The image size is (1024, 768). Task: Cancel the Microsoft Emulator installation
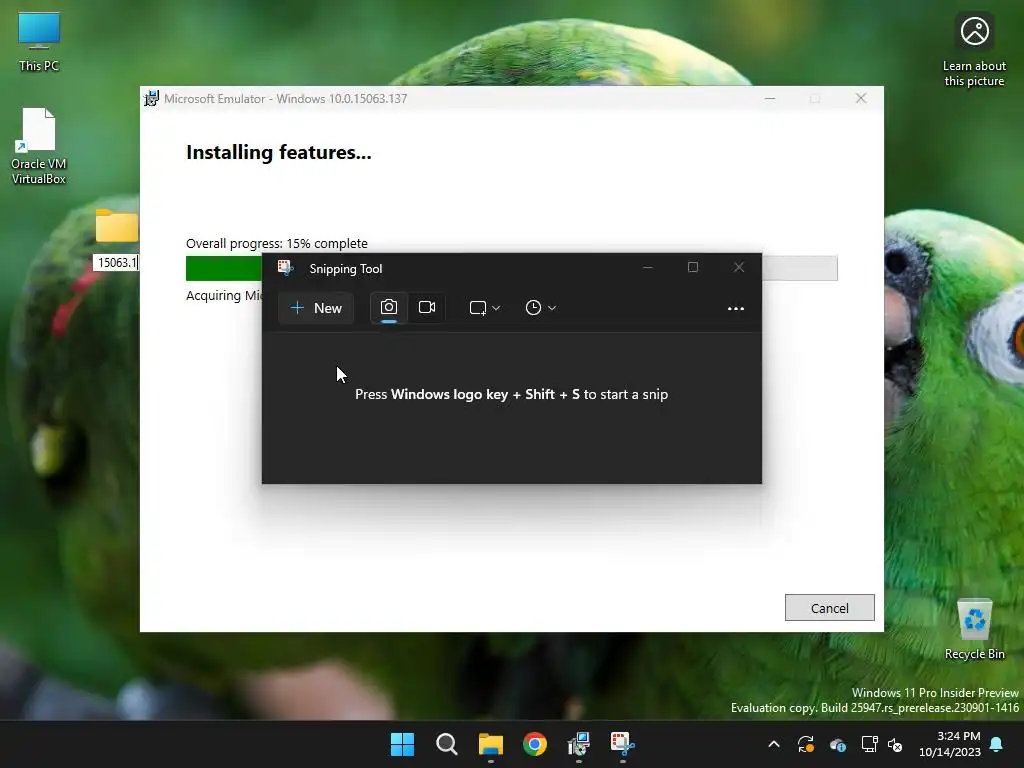pyautogui.click(x=829, y=608)
